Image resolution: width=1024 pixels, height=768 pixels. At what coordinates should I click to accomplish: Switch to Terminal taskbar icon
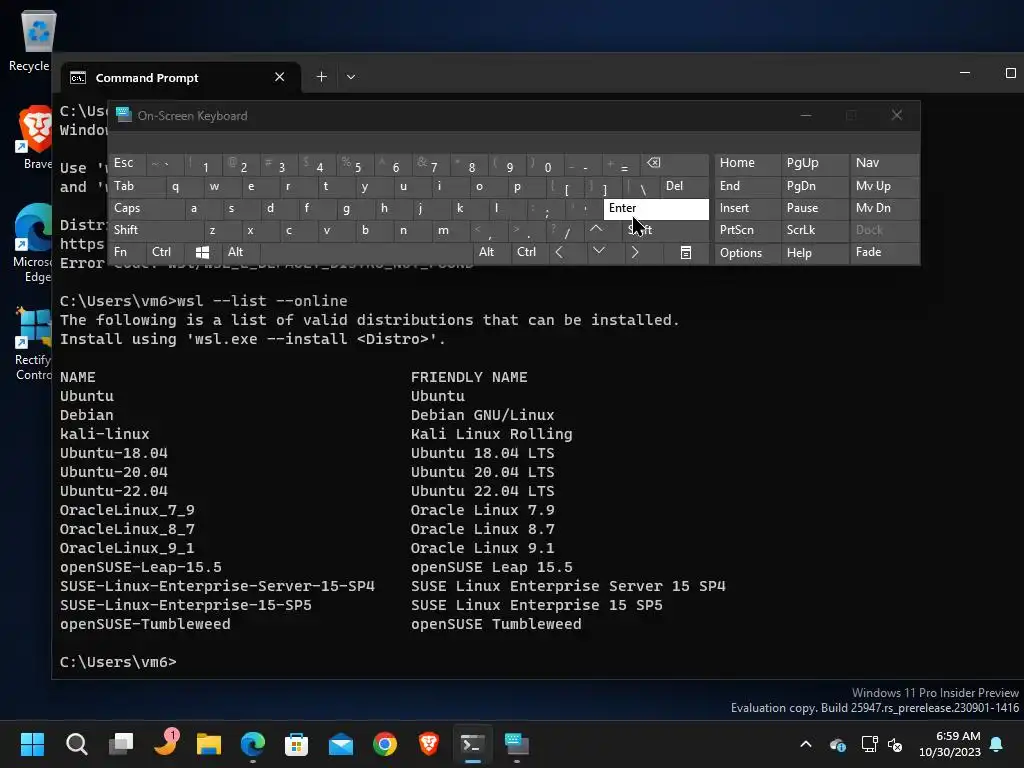(x=473, y=744)
